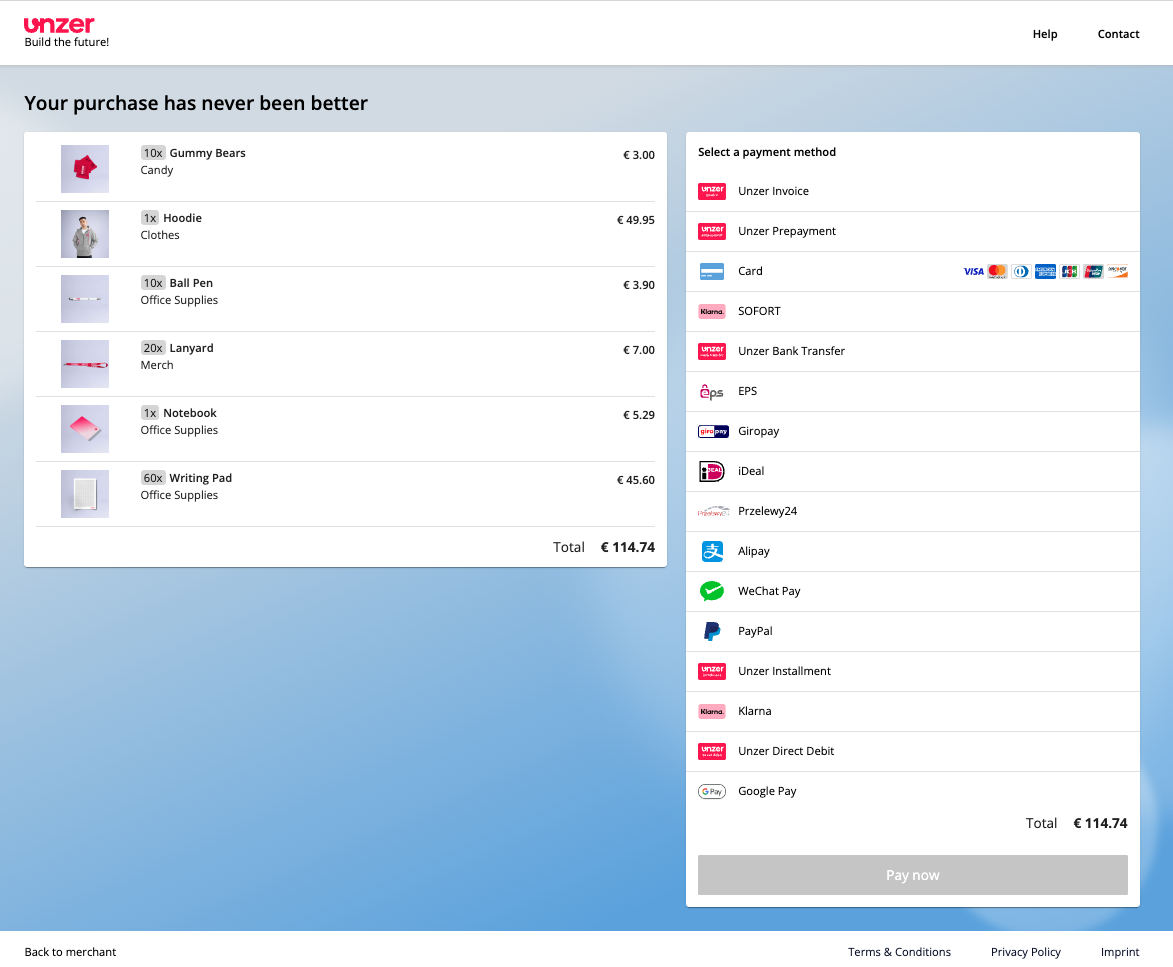Click the Writing Pad price € 45.60
Image resolution: width=1173 pixels, height=967 pixels.
(x=635, y=480)
